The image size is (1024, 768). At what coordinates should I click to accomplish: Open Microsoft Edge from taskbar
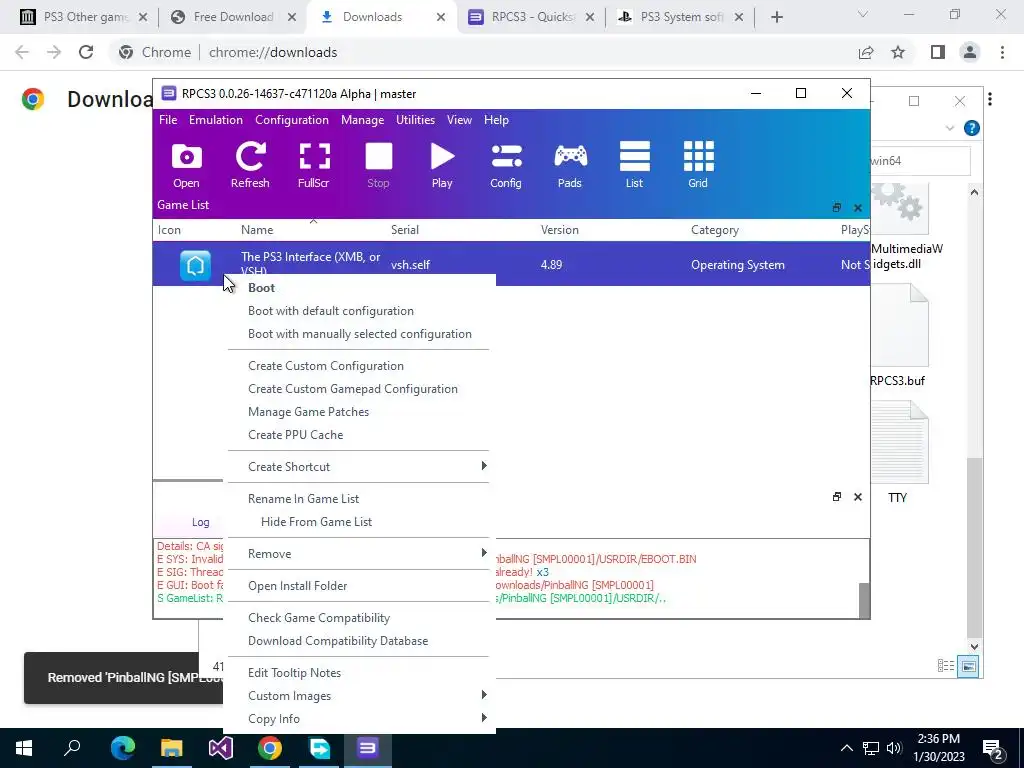122,748
